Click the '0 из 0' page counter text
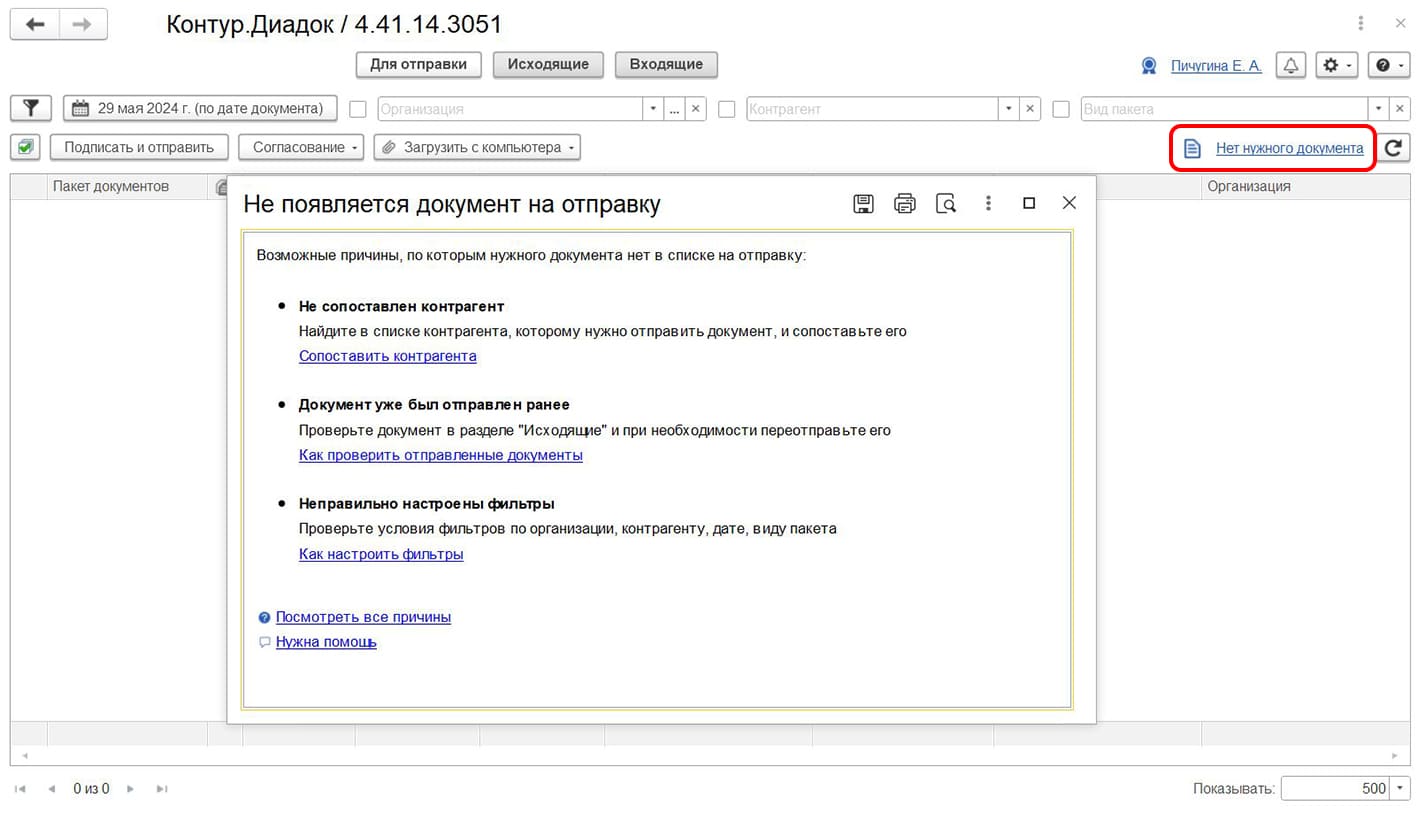1418x813 pixels. point(91,789)
